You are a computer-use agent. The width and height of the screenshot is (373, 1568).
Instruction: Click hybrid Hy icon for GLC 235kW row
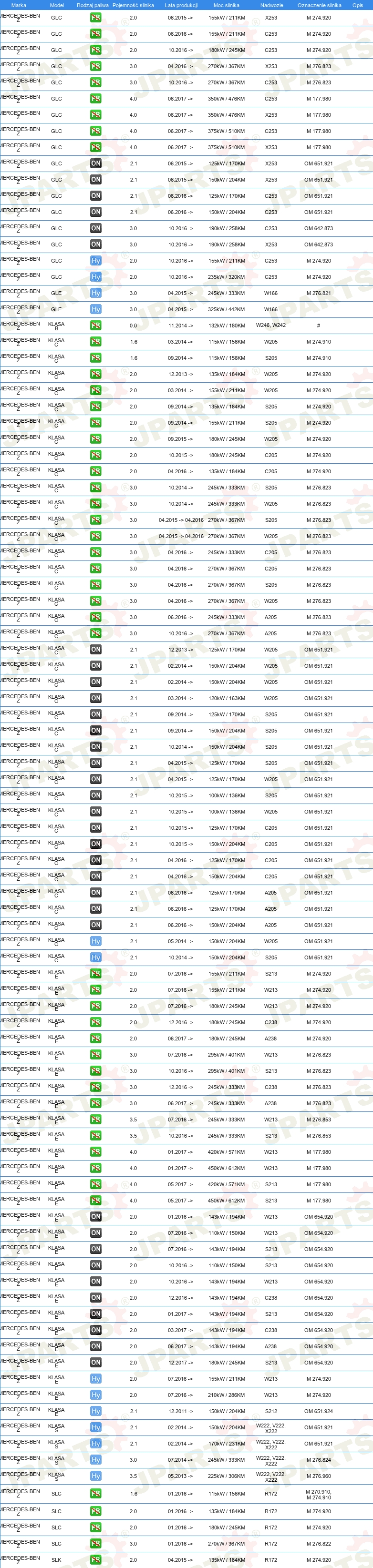pos(96,277)
